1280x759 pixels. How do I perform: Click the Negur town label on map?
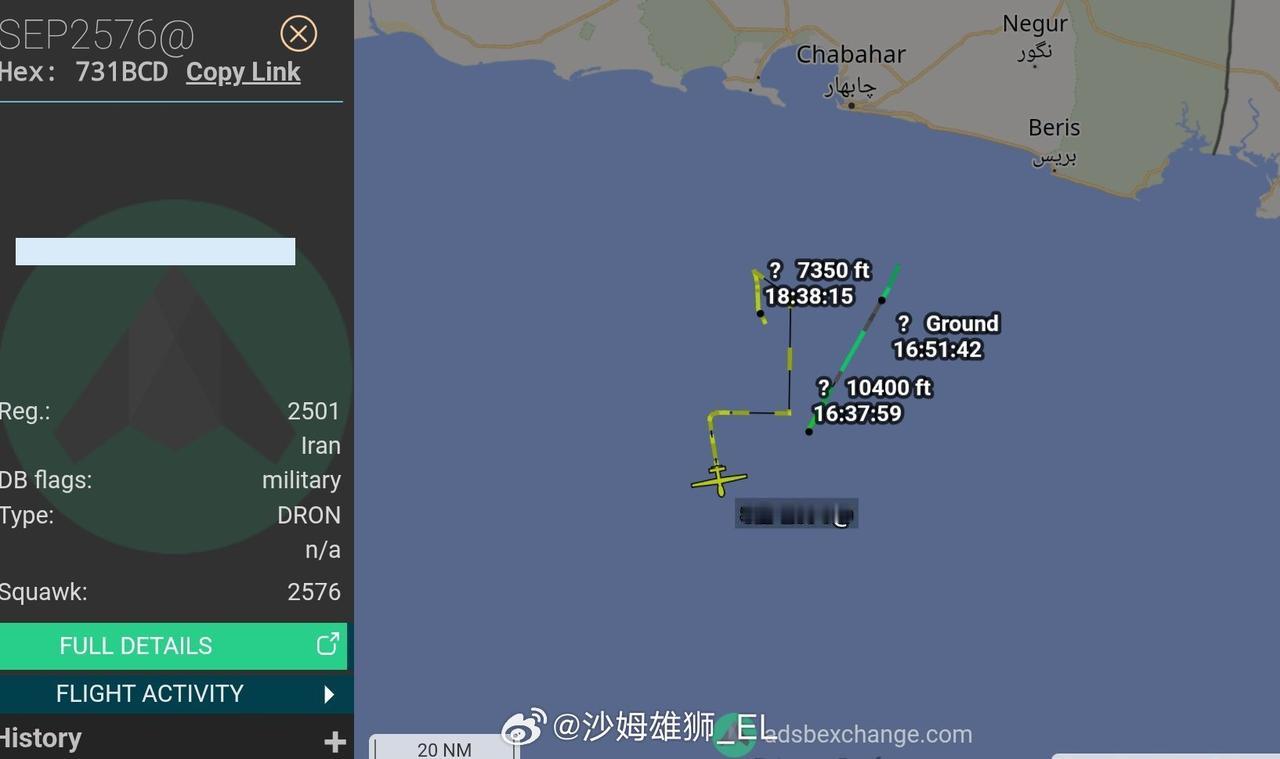(1035, 24)
